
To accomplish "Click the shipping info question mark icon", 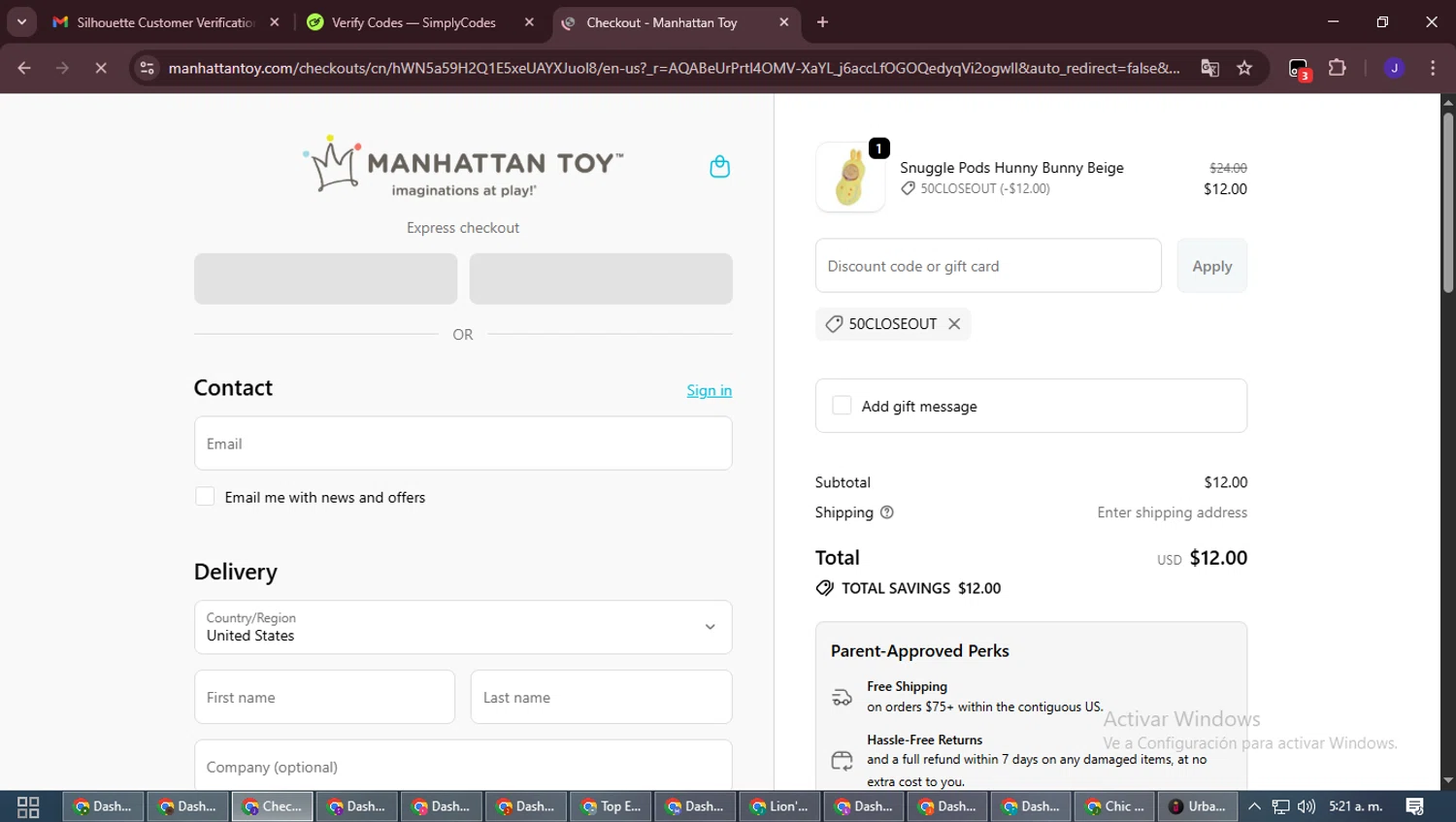I will [886, 512].
